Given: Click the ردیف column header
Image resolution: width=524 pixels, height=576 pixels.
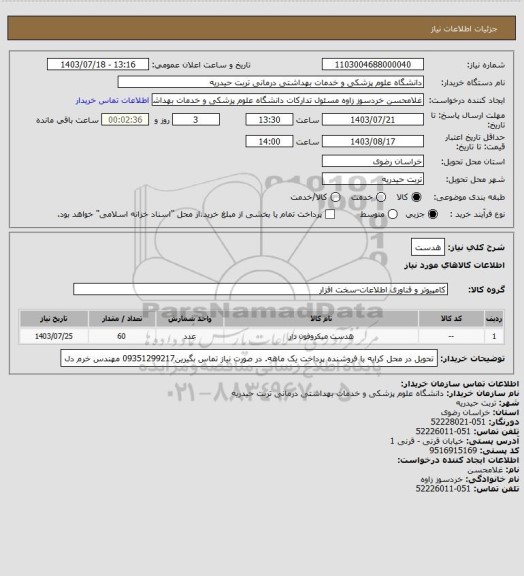Looking at the screenshot, I should pos(494,318).
